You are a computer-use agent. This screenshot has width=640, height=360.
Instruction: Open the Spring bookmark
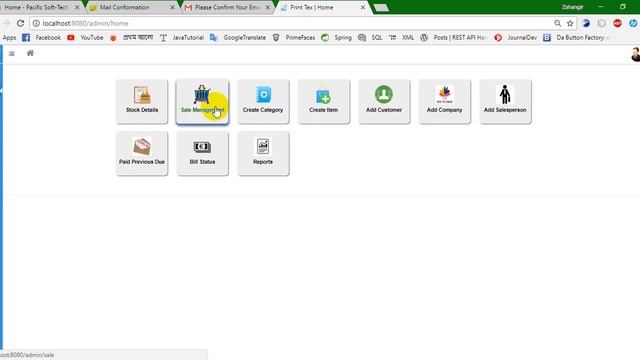click(336, 38)
